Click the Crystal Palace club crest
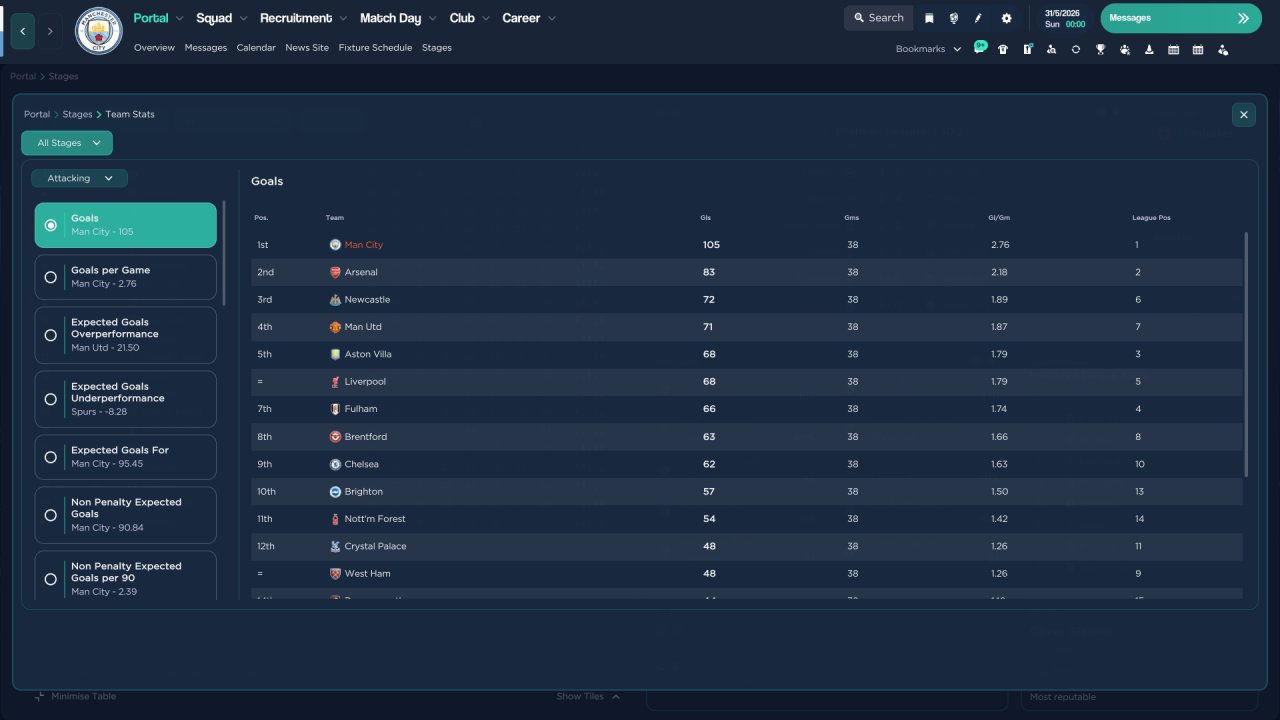Image resolution: width=1280 pixels, height=720 pixels. coord(335,546)
